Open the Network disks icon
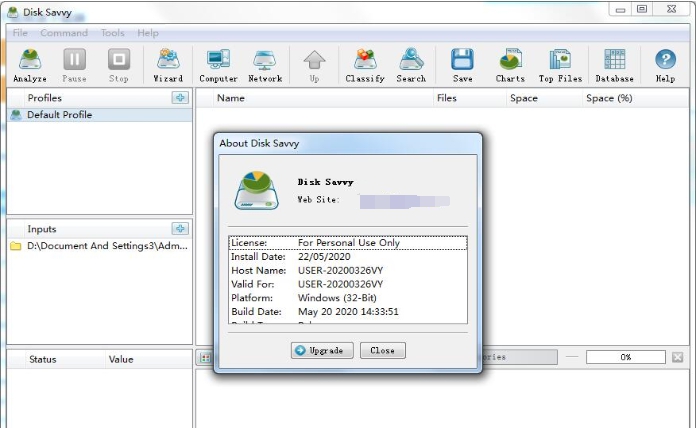This screenshot has width=697, height=428. 265,64
